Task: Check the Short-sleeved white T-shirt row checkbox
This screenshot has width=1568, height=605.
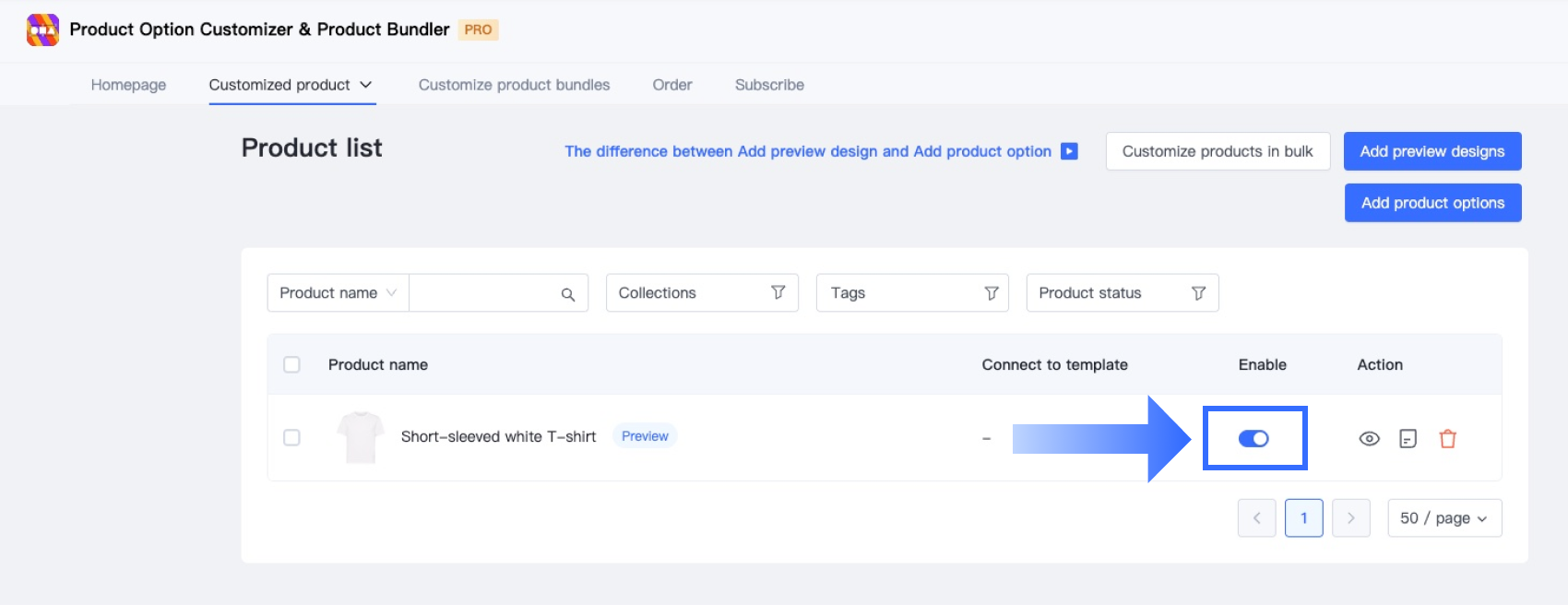Action: pos(291,437)
